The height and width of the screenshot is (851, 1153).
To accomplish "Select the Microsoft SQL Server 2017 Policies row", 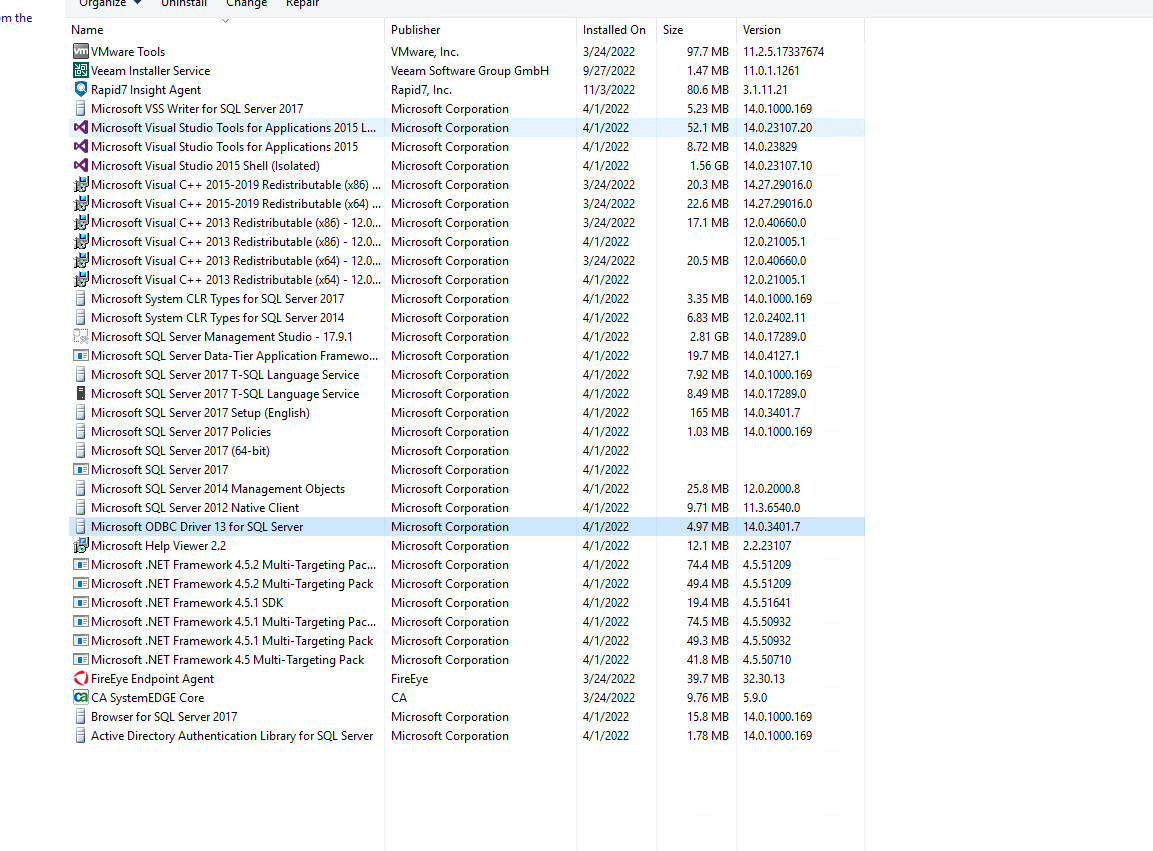I will 467,432.
